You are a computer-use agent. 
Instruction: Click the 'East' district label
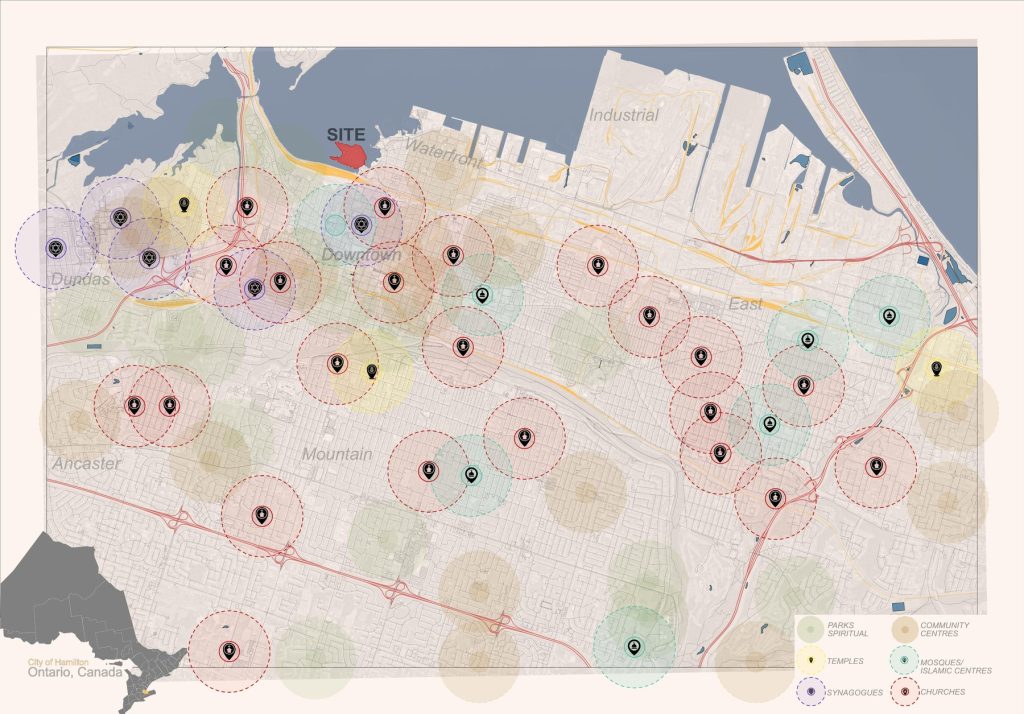[745, 304]
